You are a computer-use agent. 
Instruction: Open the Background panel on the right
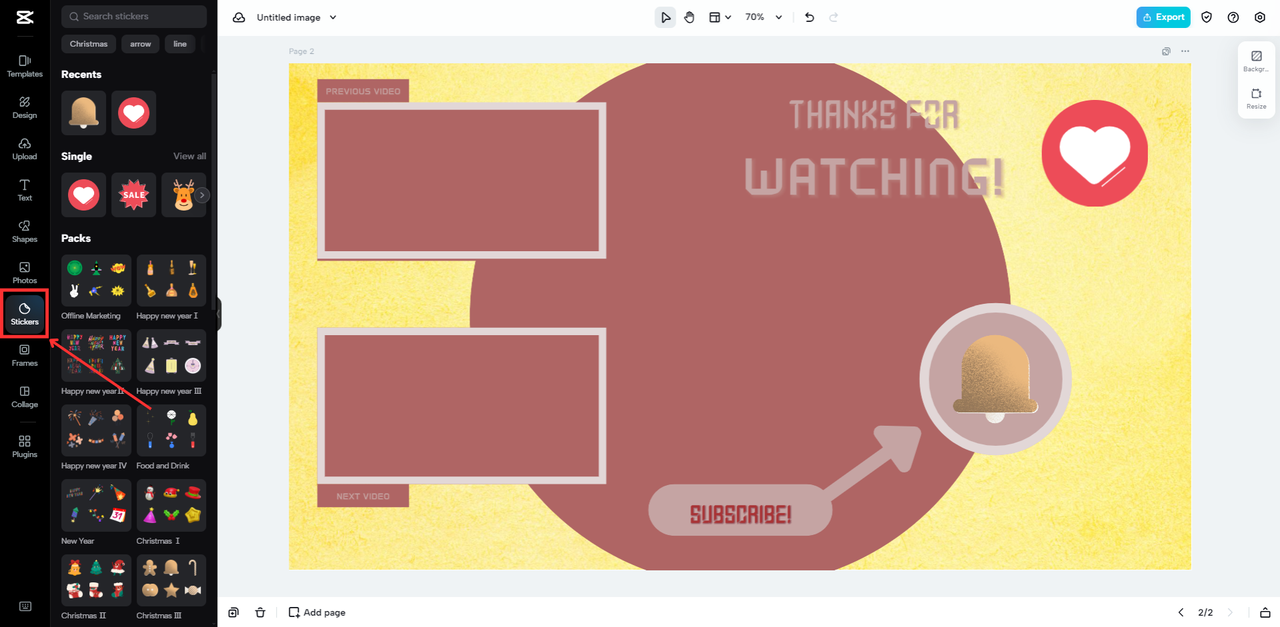pyautogui.click(x=1256, y=61)
